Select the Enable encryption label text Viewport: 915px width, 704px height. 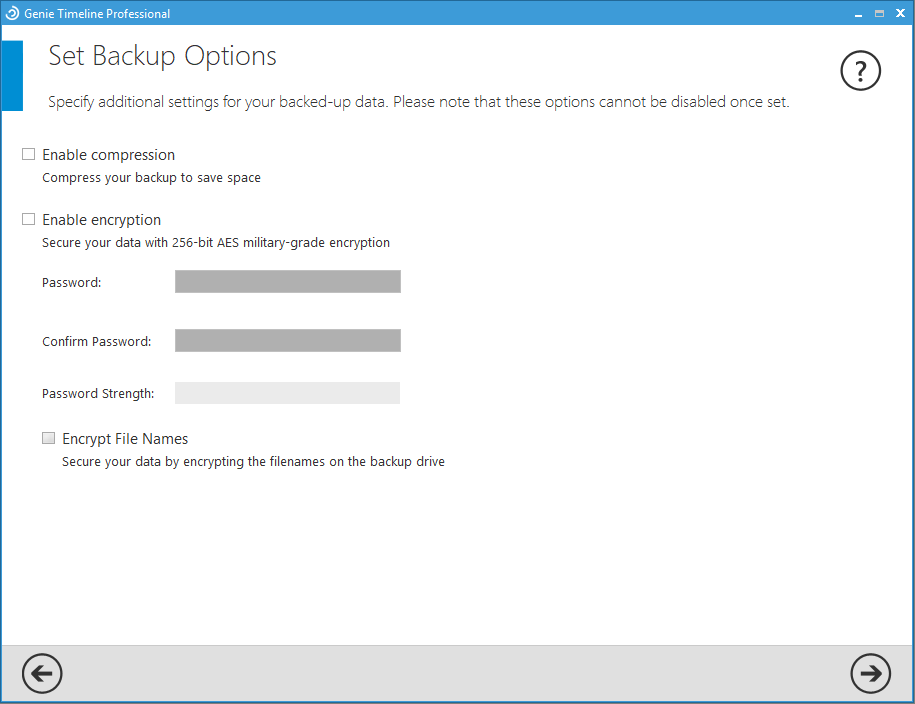(101, 219)
